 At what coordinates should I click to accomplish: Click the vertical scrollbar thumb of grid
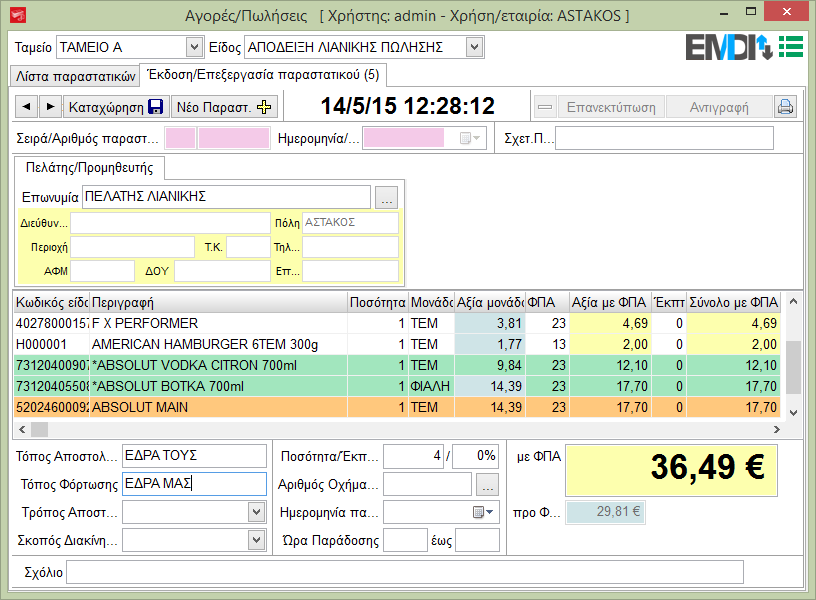coord(793,367)
